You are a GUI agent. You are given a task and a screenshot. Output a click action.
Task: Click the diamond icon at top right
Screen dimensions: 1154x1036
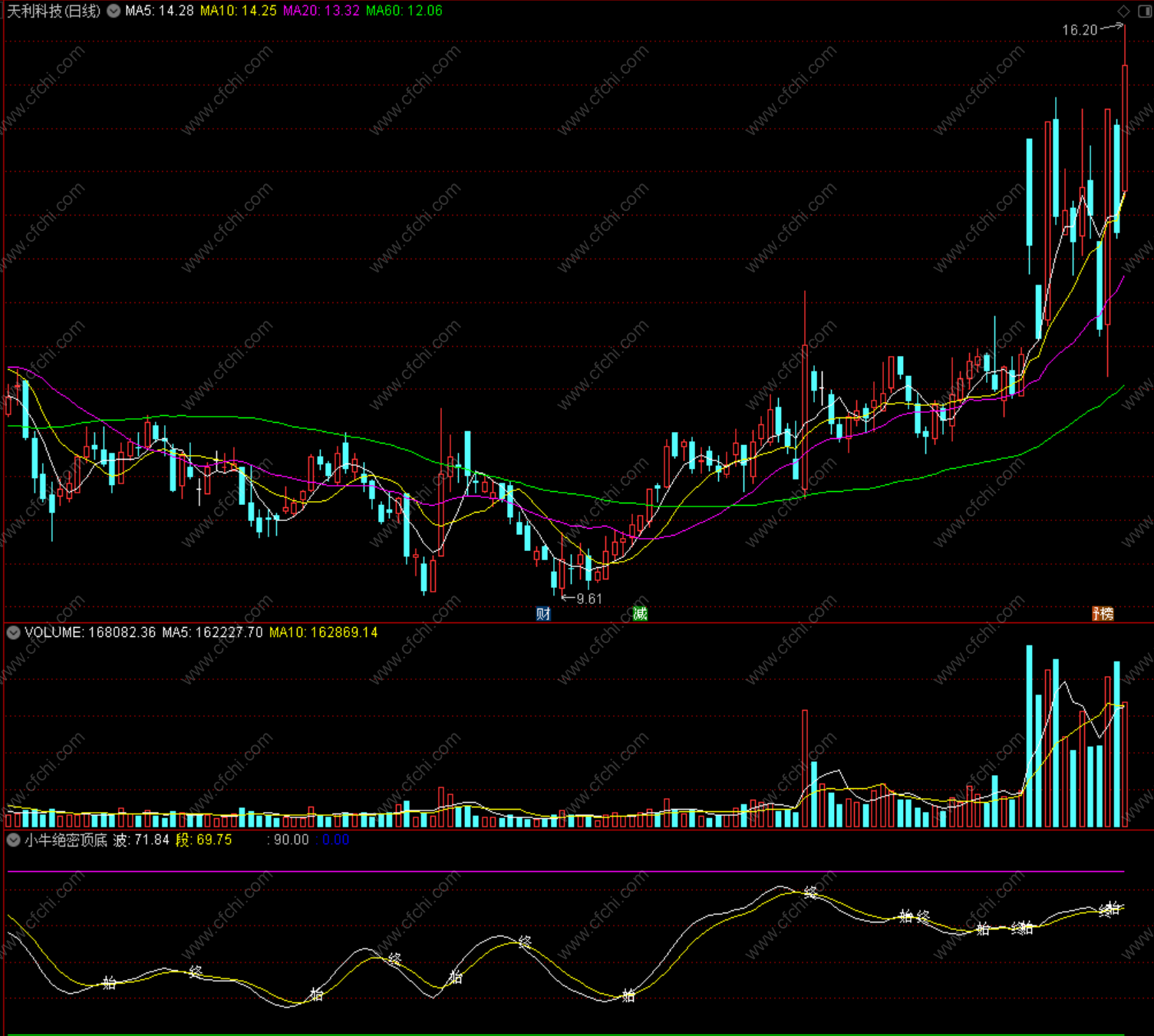1124,11
